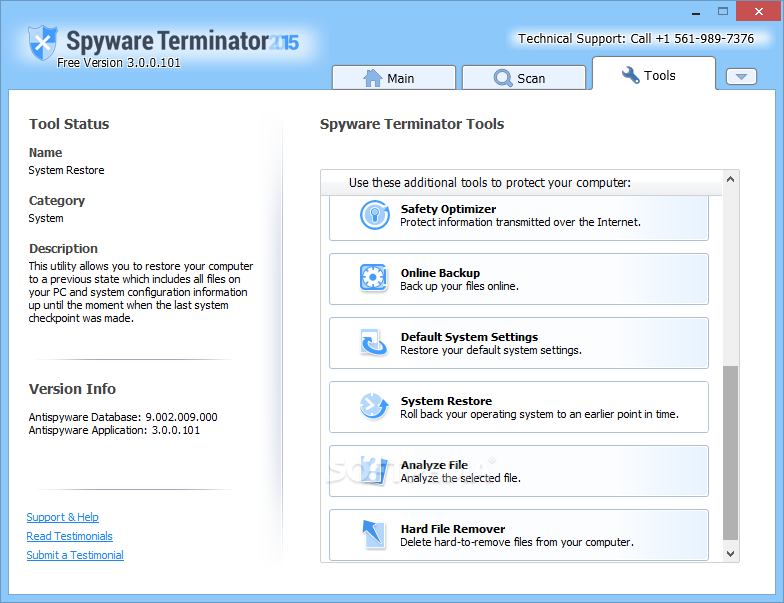
Task: Switch to the Main tab
Action: 394,78
